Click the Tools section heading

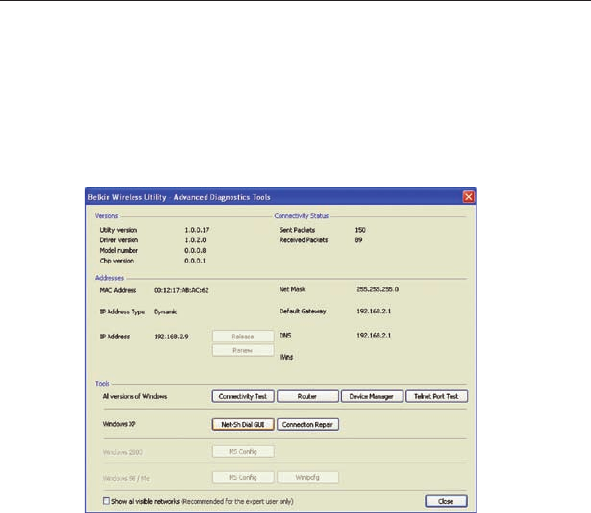point(102,384)
